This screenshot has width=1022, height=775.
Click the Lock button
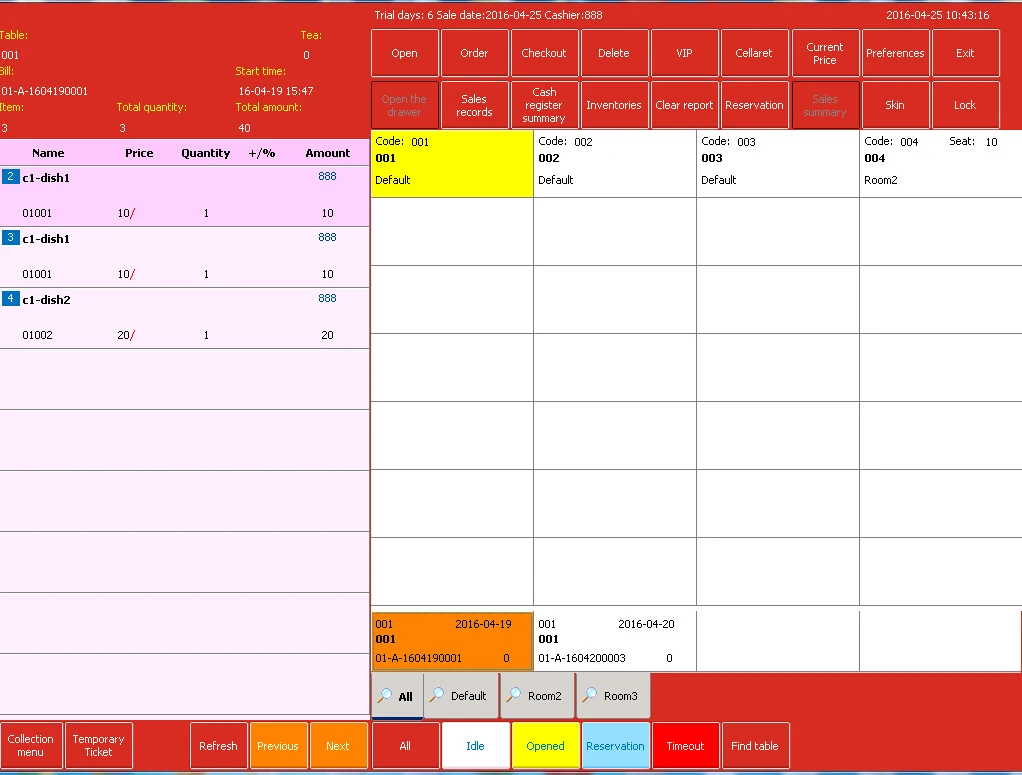965,104
